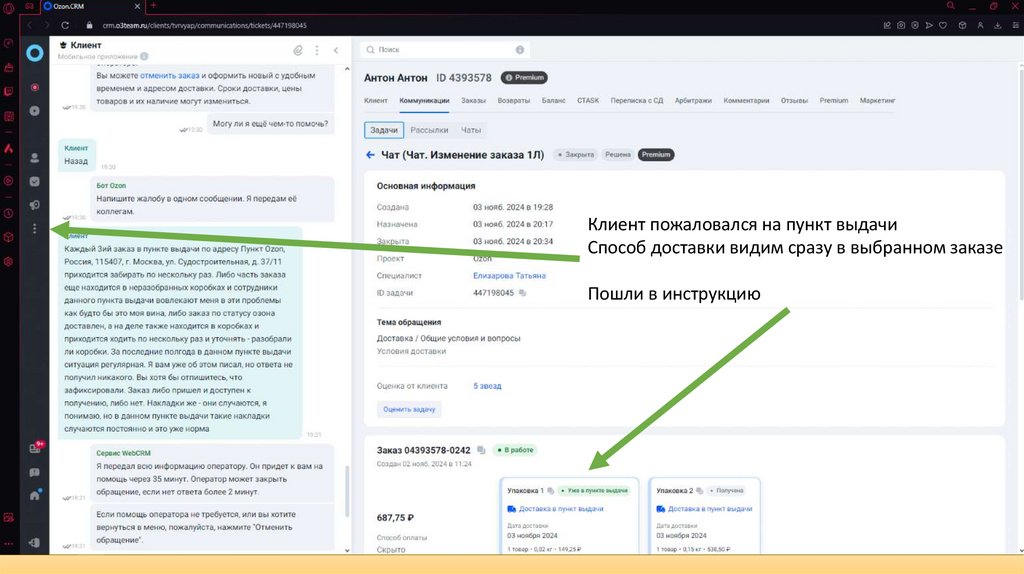
Task: Click the chat panel scrollbar thumb
Action: coord(347,490)
